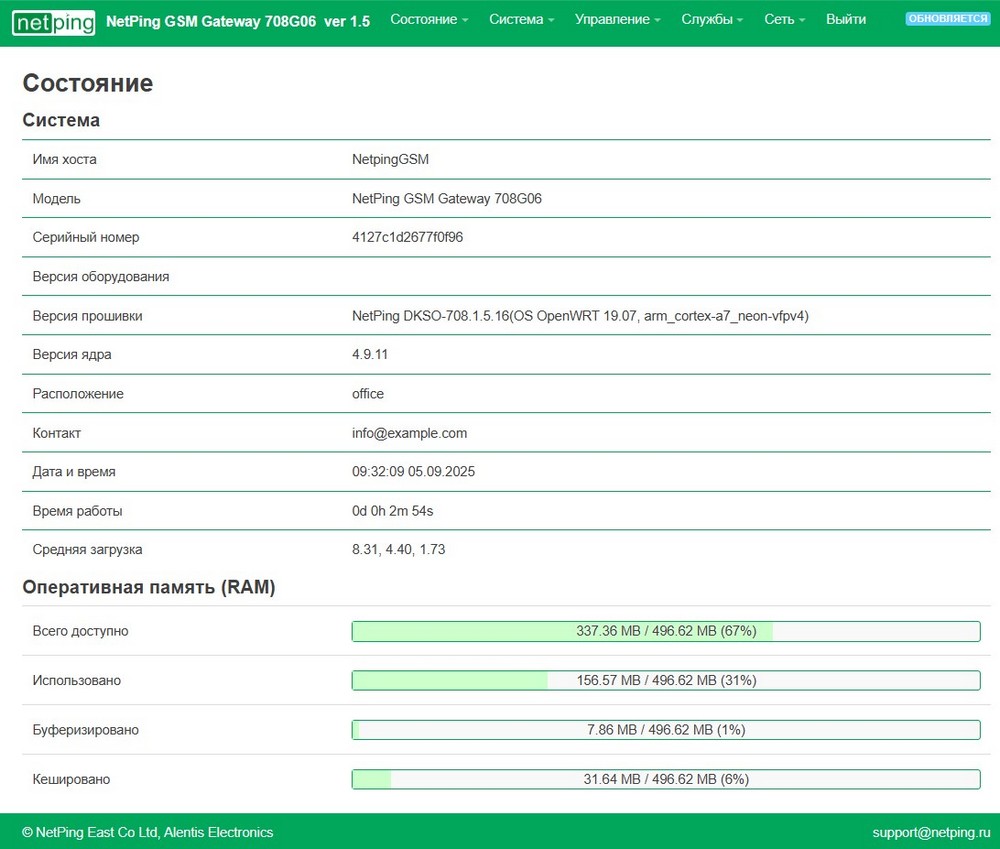Click the NetPing GSM Gateway 708G06 title
Image resolution: width=1000 pixels, height=849 pixels.
(x=237, y=21)
